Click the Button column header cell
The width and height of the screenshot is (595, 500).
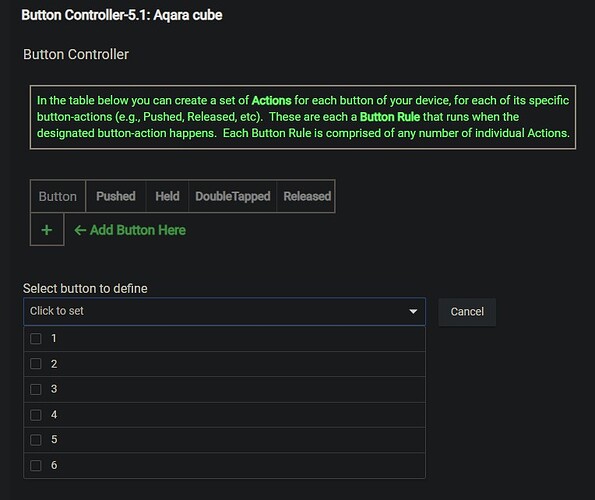(x=58, y=196)
